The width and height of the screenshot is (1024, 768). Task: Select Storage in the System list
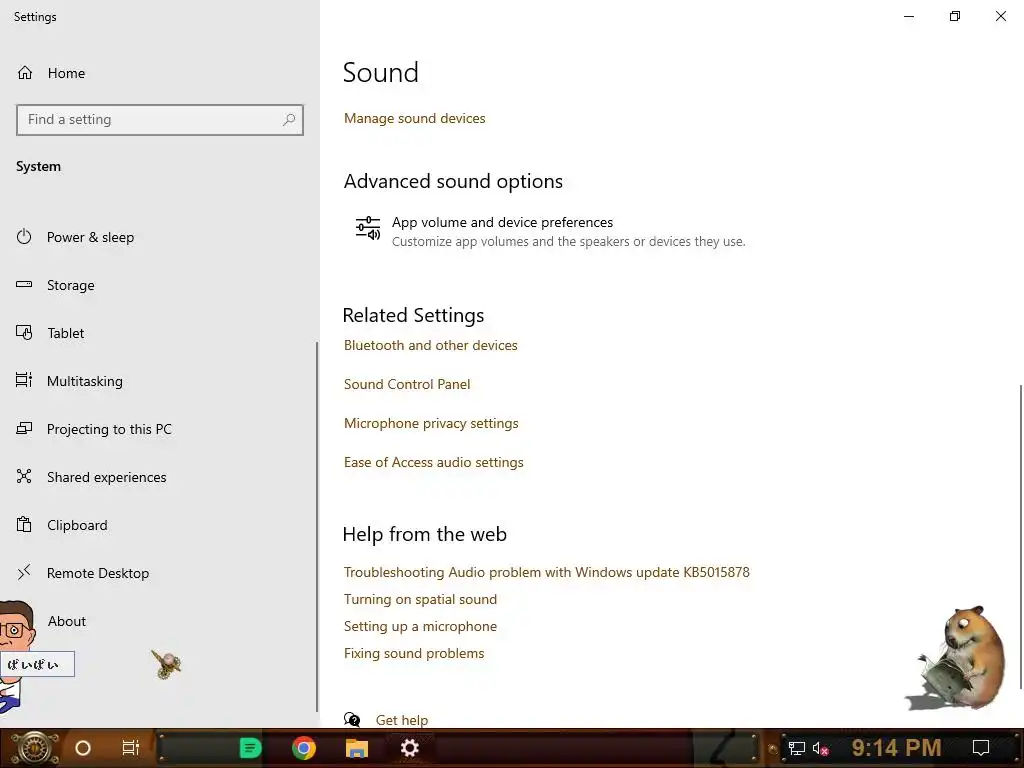[71, 285]
